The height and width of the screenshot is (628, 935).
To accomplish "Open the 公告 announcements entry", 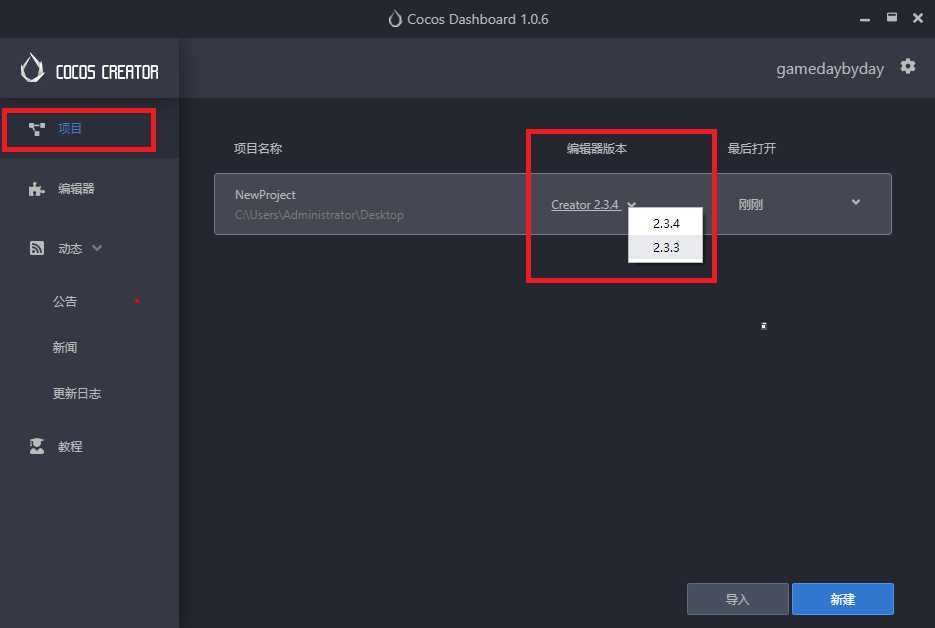I will tap(64, 302).
